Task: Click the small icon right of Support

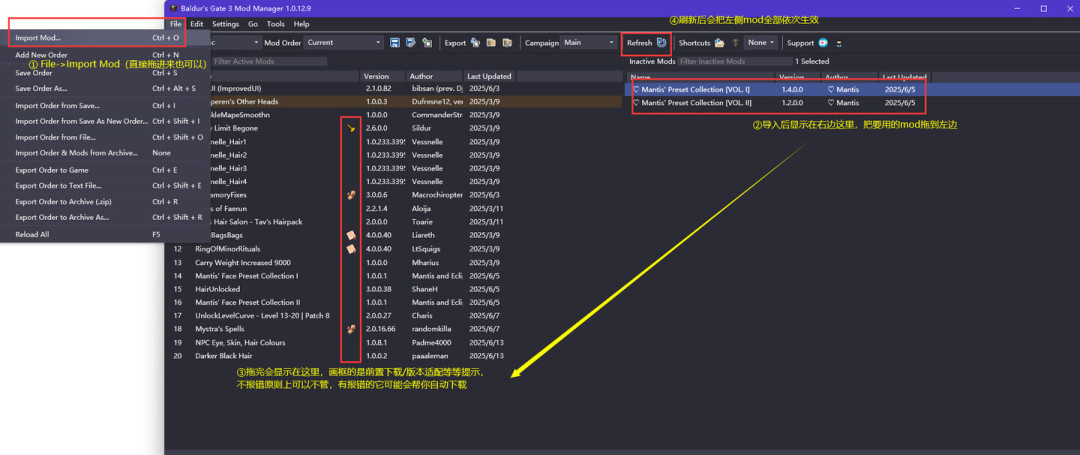Action: (x=839, y=43)
